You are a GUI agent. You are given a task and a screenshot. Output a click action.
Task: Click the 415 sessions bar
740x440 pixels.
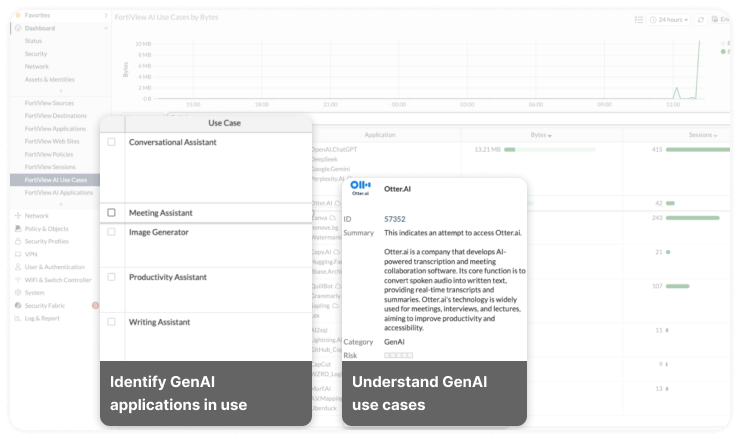point(698,150)
